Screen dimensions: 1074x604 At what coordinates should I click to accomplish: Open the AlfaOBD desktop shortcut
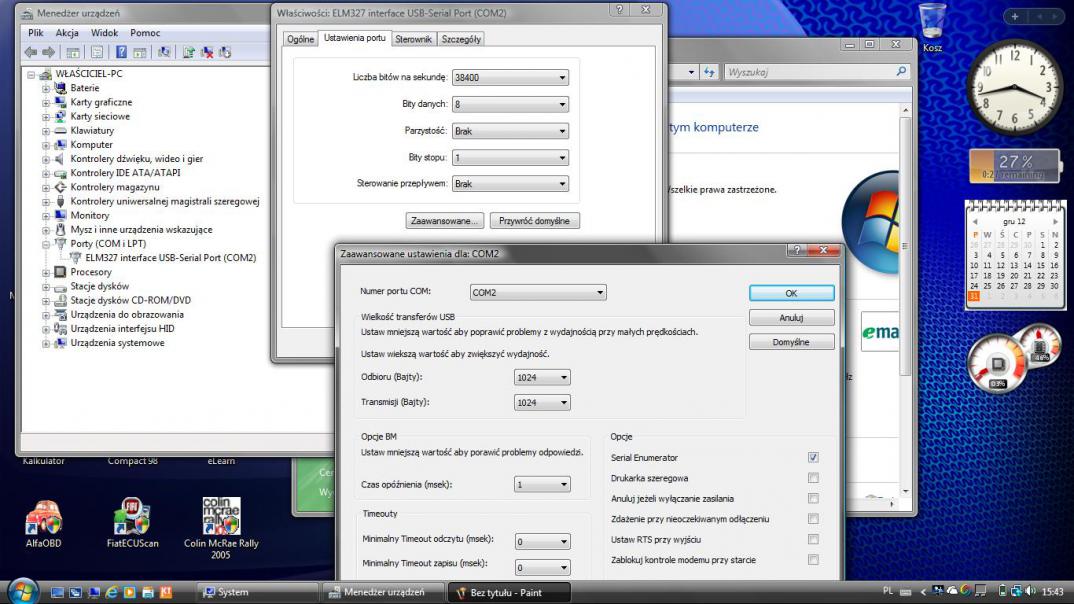(x=43, y=517)
